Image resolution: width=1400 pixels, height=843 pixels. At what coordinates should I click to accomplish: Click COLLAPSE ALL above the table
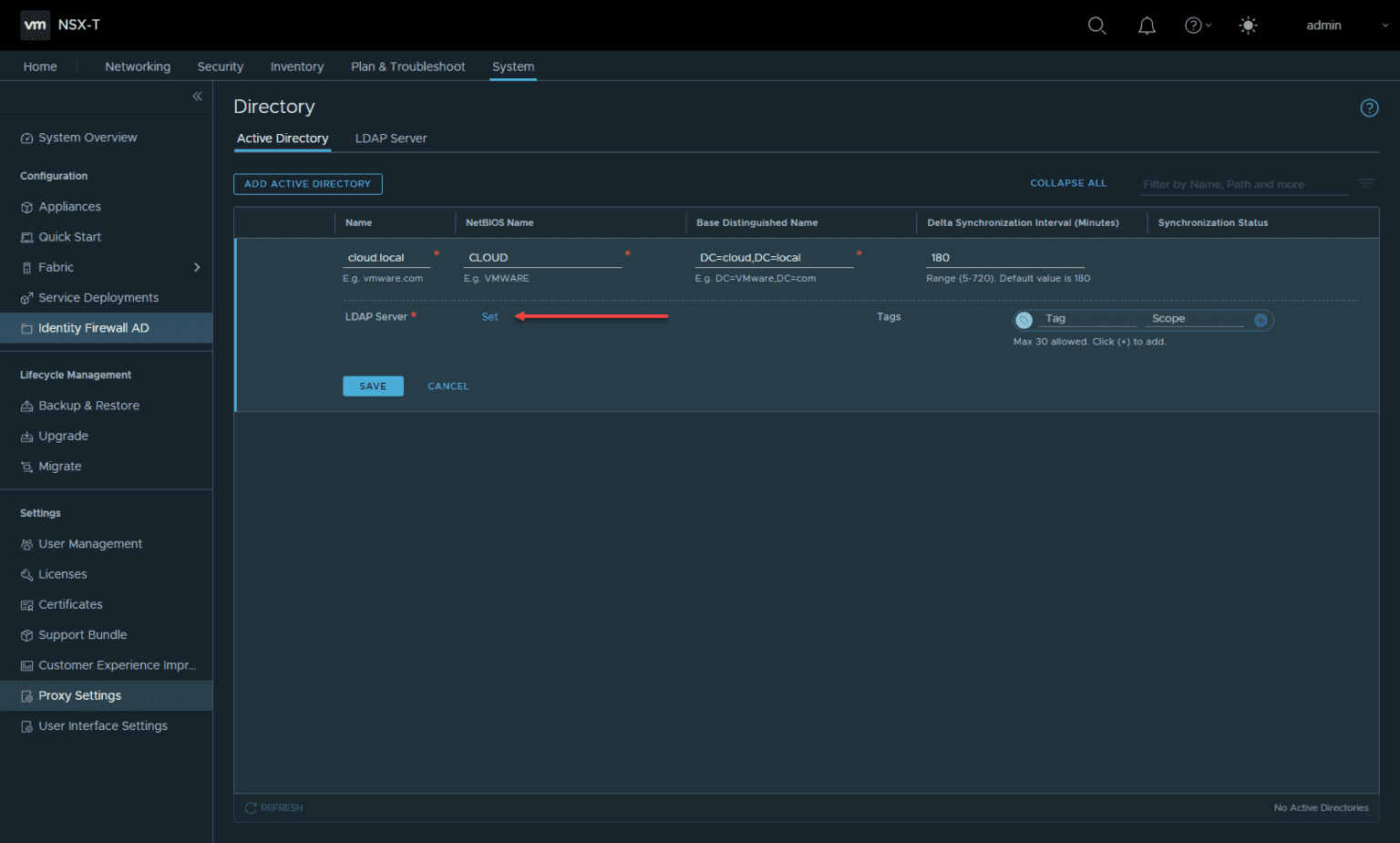(x=1067, y=183)
